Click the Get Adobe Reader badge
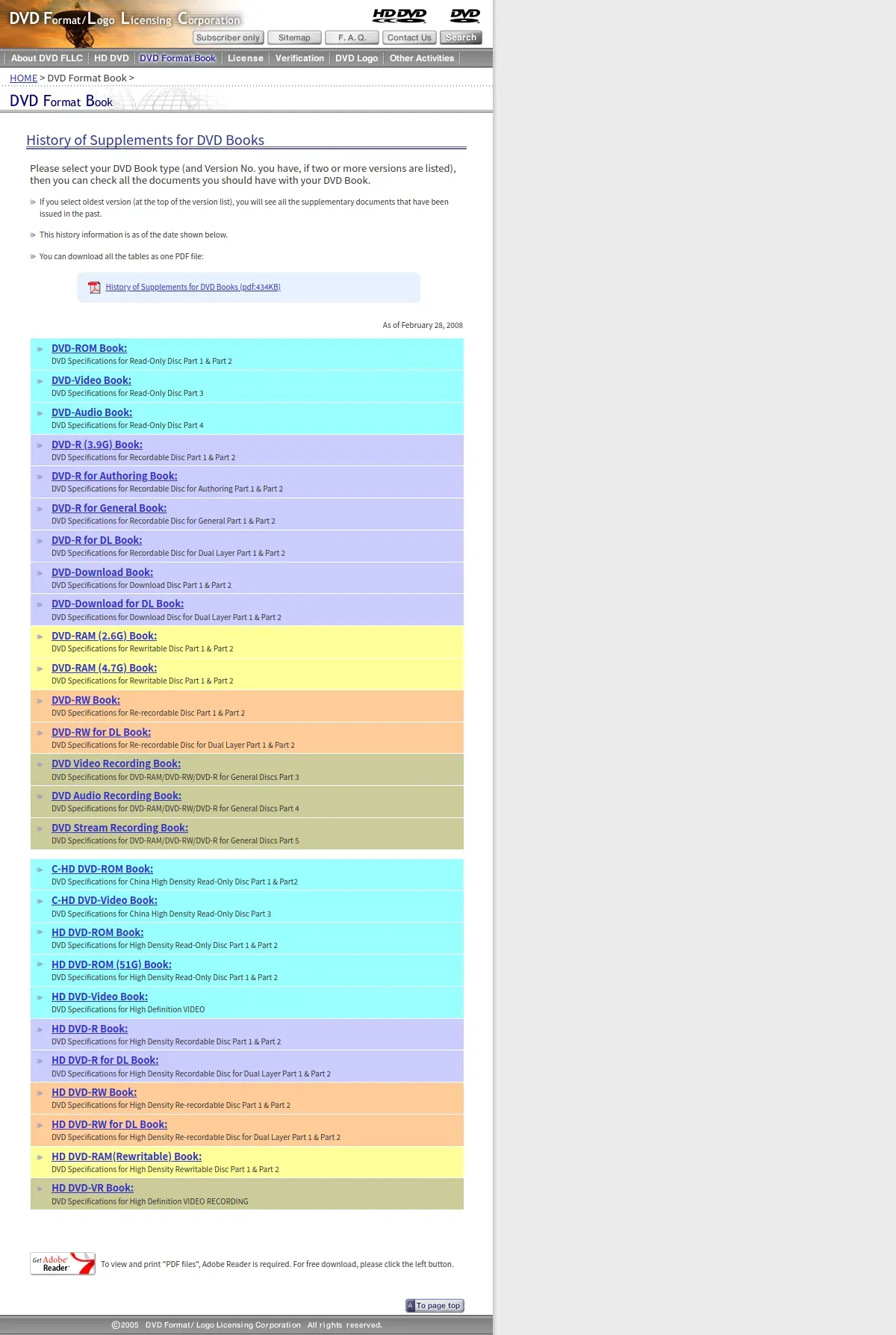896x1335 pixels. point(63,1263)
